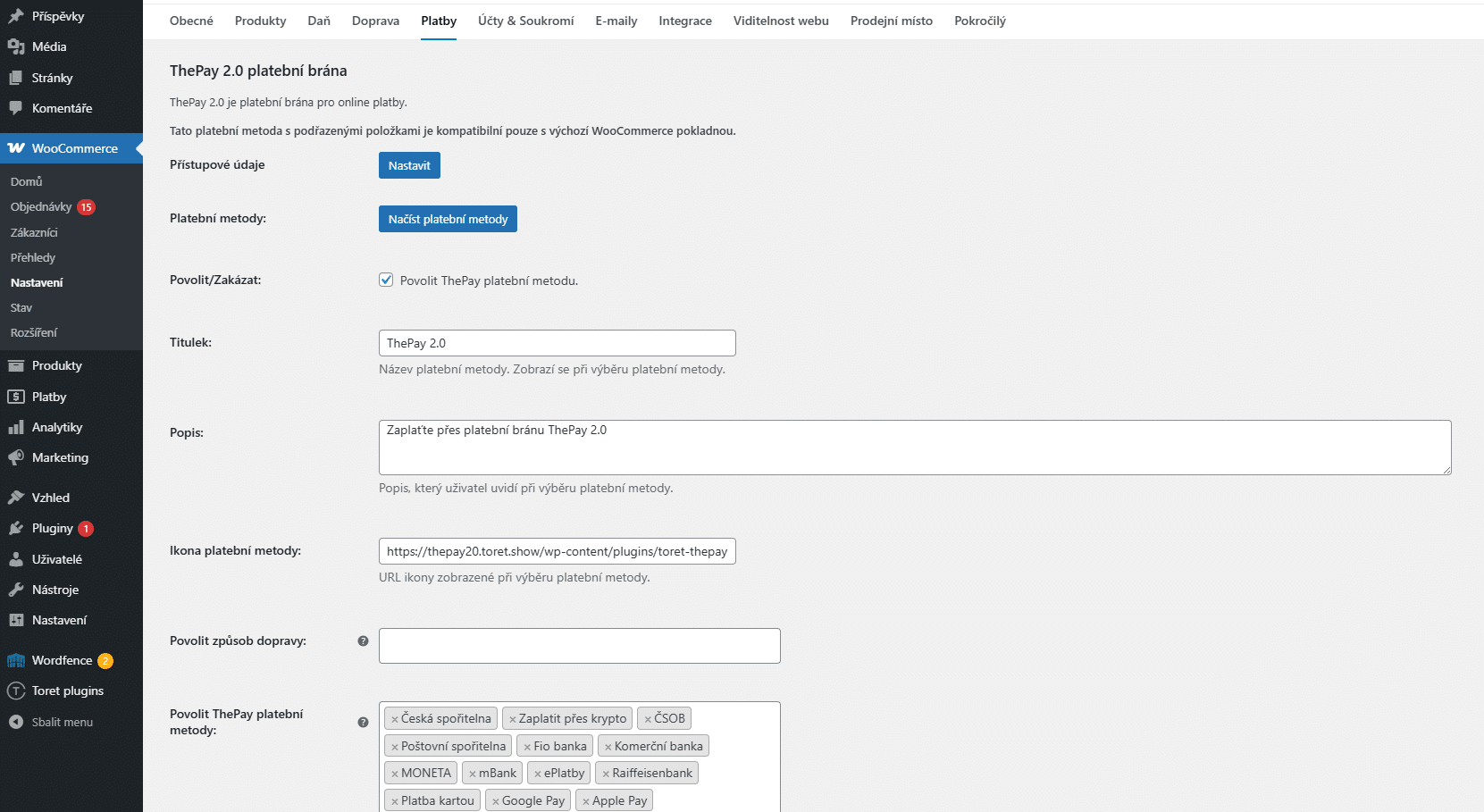Open the Účty & Soukromí tab
The height and width of the screenshot is (812, 1484).
point(525,21)
